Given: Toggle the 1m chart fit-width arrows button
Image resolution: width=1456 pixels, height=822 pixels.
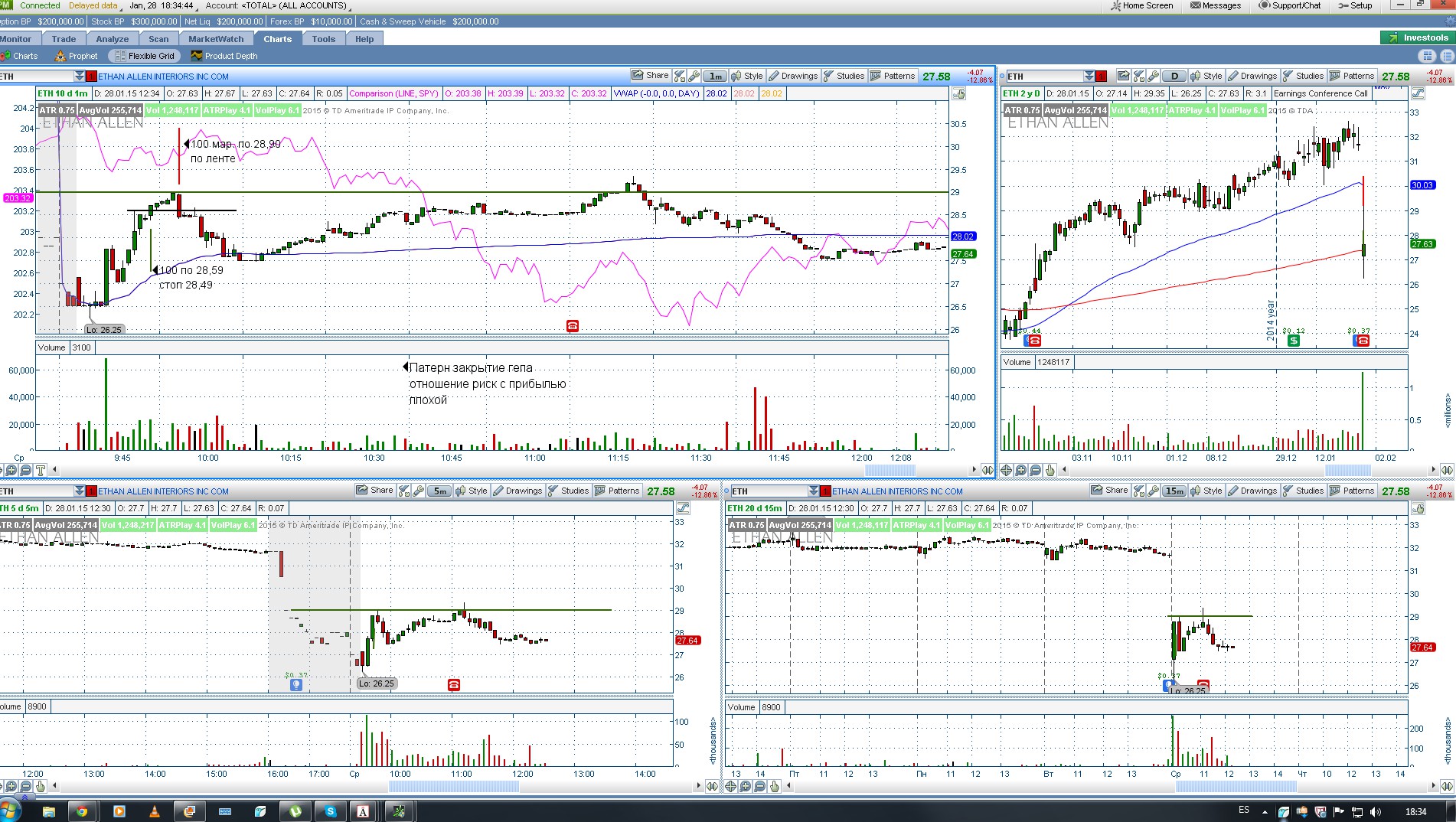Looking at the screenshot, I should point(988,470).
